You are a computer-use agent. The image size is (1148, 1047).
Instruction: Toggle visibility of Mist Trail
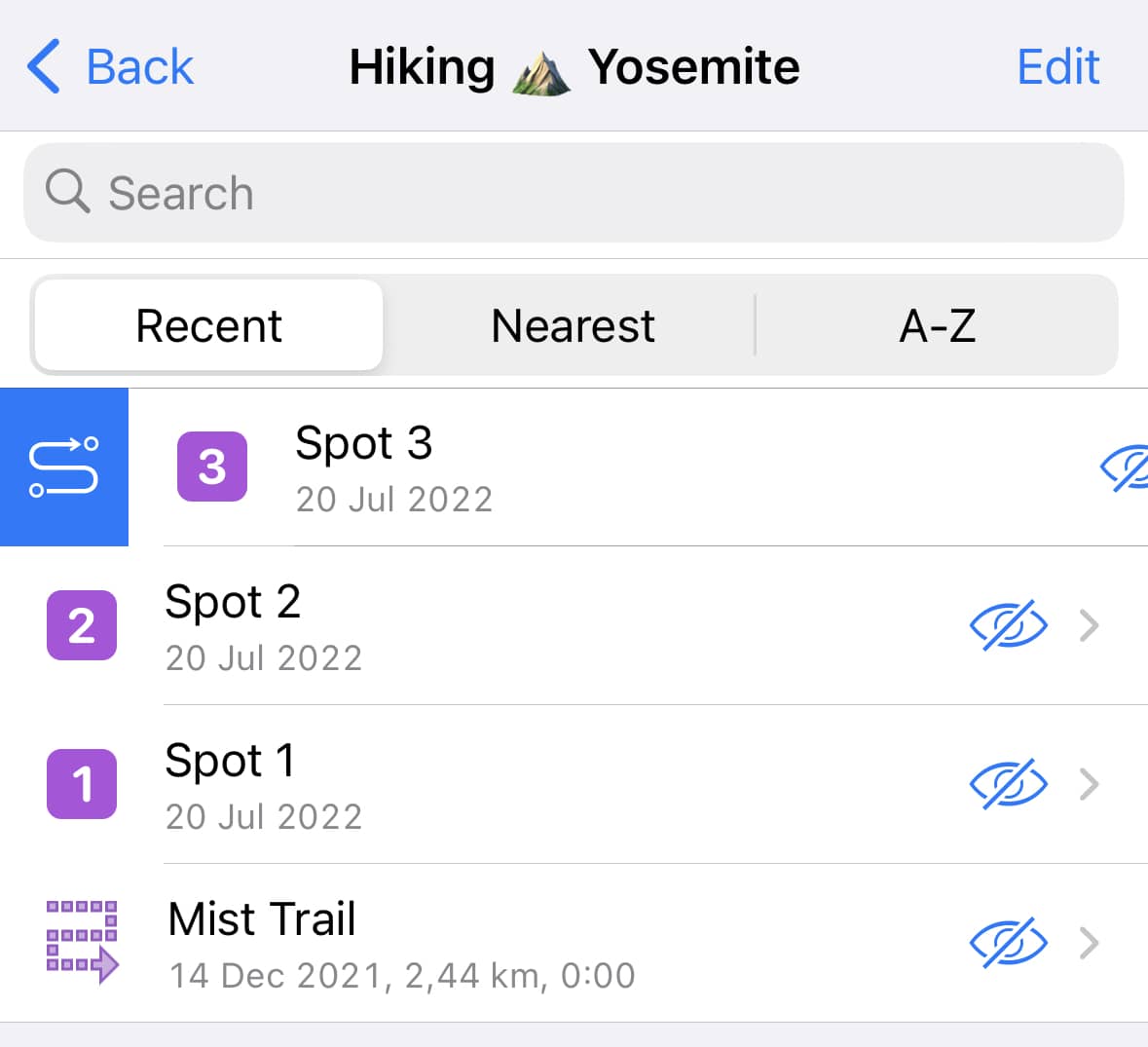pyautogui.click(x=1009, y=943)
